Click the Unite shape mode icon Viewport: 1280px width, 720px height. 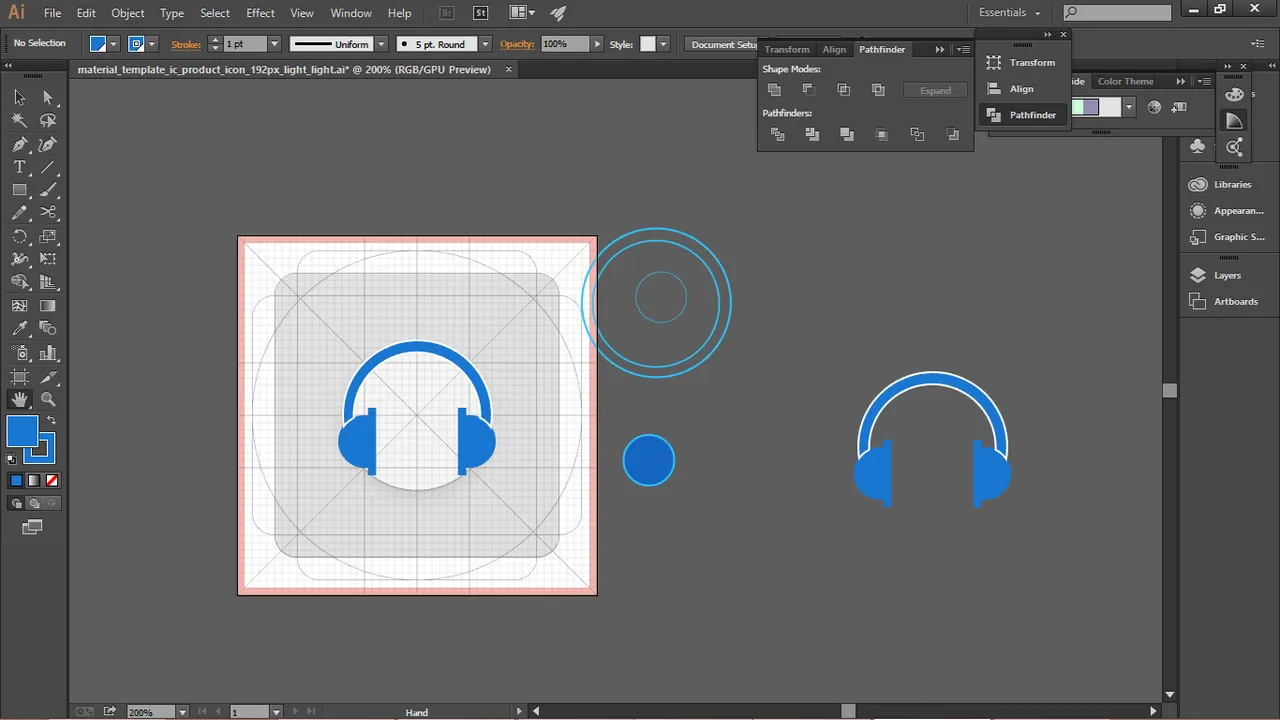(774, 90)
